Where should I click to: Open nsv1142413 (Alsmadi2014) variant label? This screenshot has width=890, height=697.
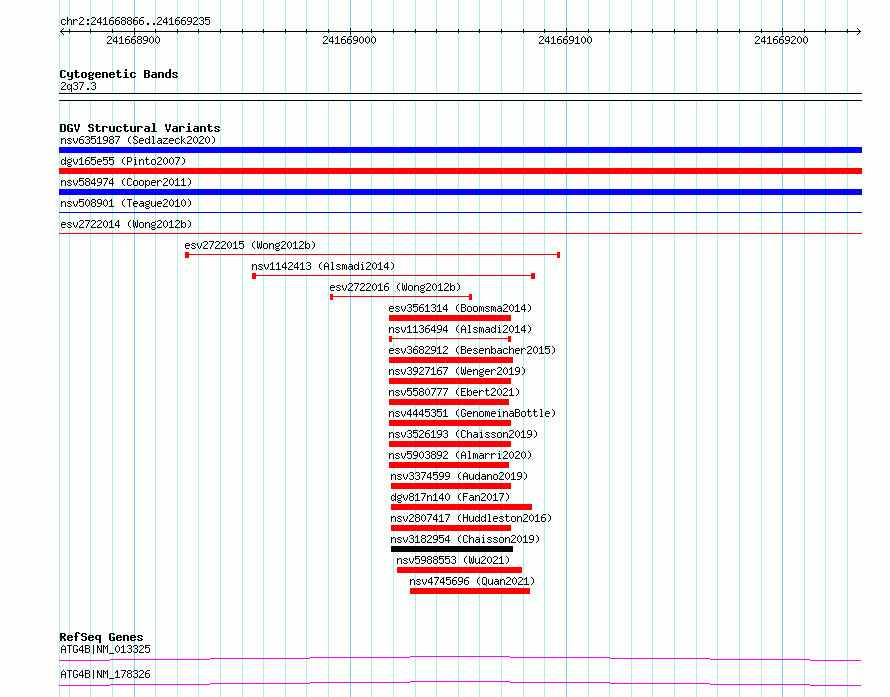click(323, 266)
